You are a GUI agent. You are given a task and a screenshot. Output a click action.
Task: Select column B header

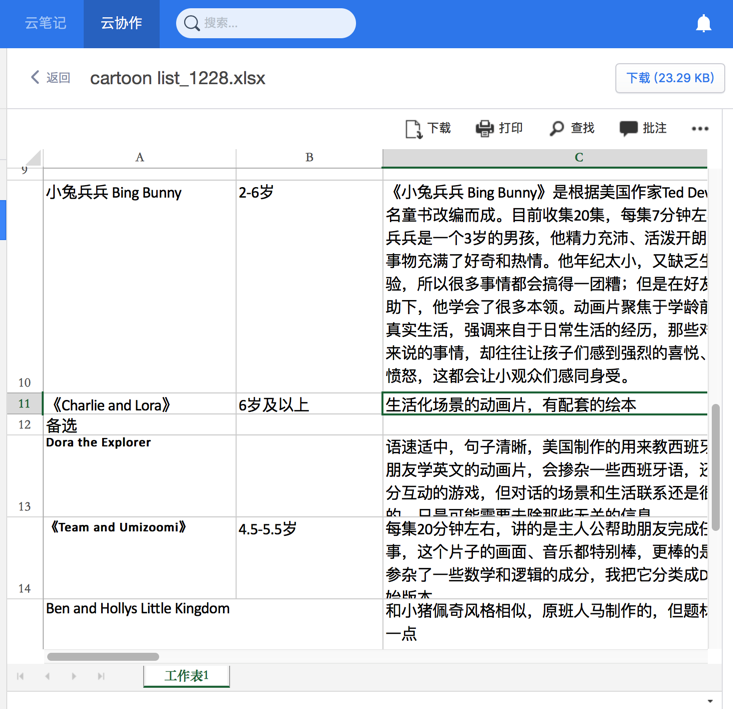tap(309, 158)
